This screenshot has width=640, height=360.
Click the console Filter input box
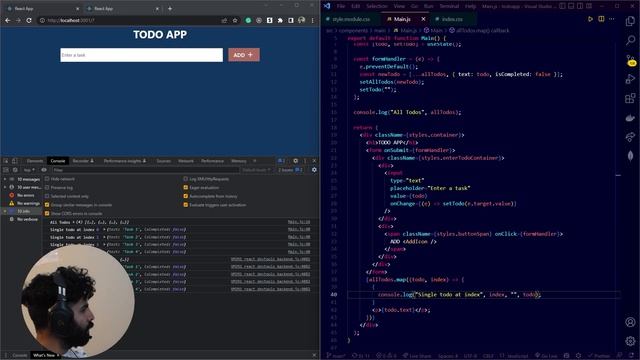click(145, 170)
